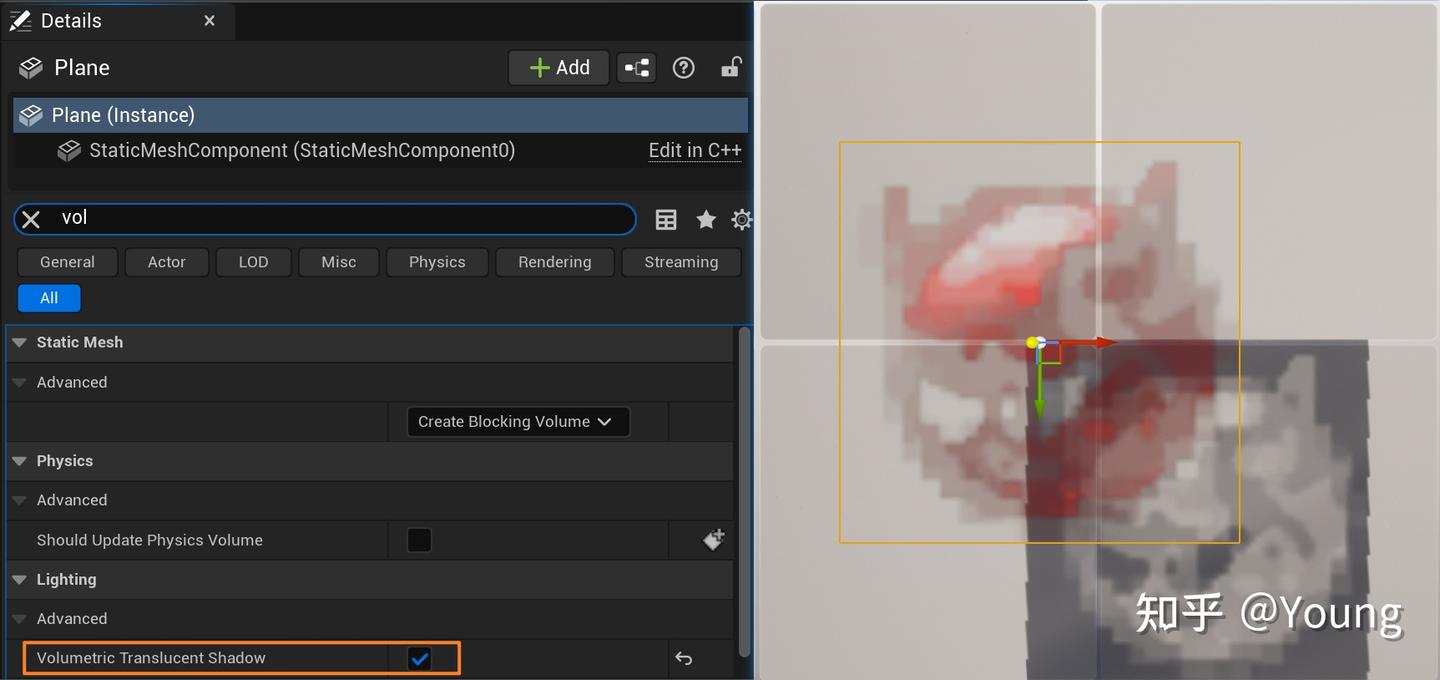Click the StaticMeshComponent cube icon

[68, 150]
